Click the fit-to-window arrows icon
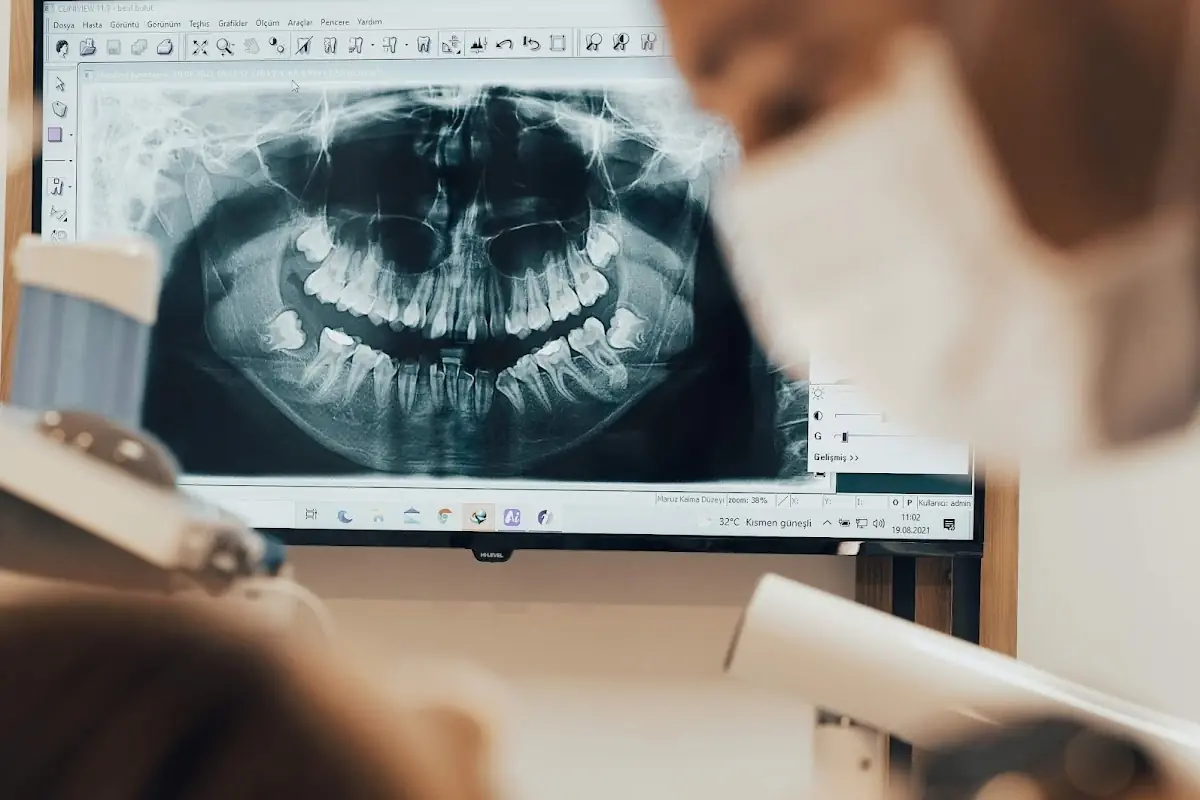The height and width of the screenshot is (800, 1200). 200,46
